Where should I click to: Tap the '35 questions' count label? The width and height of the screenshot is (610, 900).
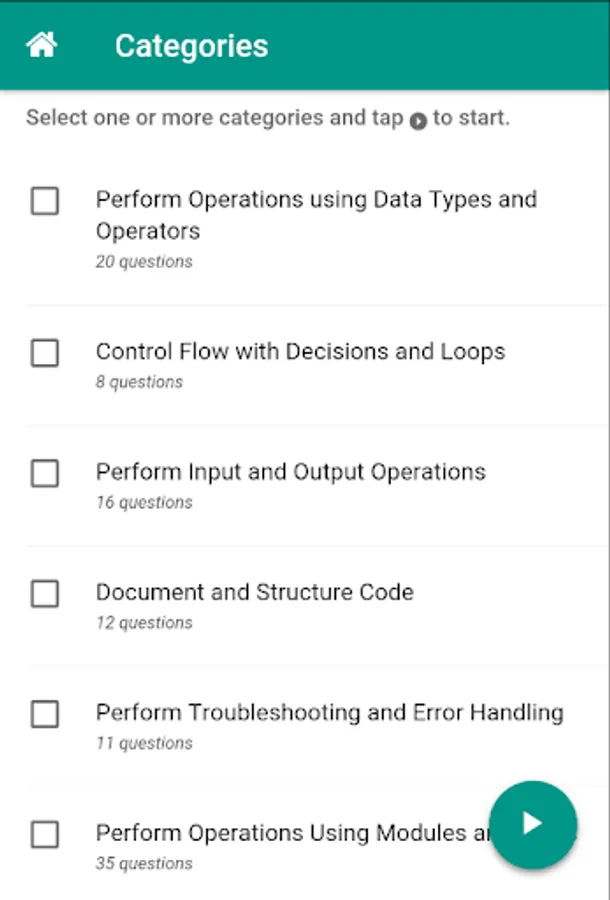[144, 864]
